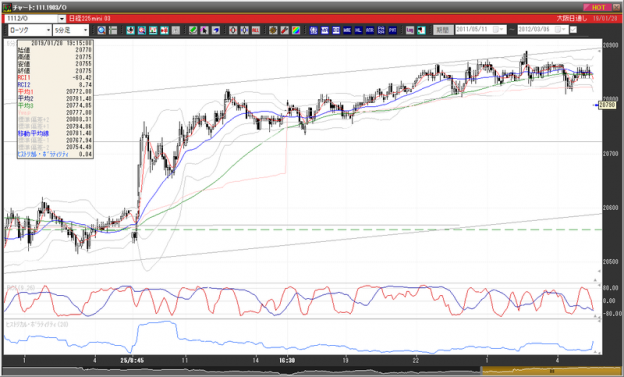Toggle the Log scale icon
Screen dimensions: 624x377
(x=410, y=30)
